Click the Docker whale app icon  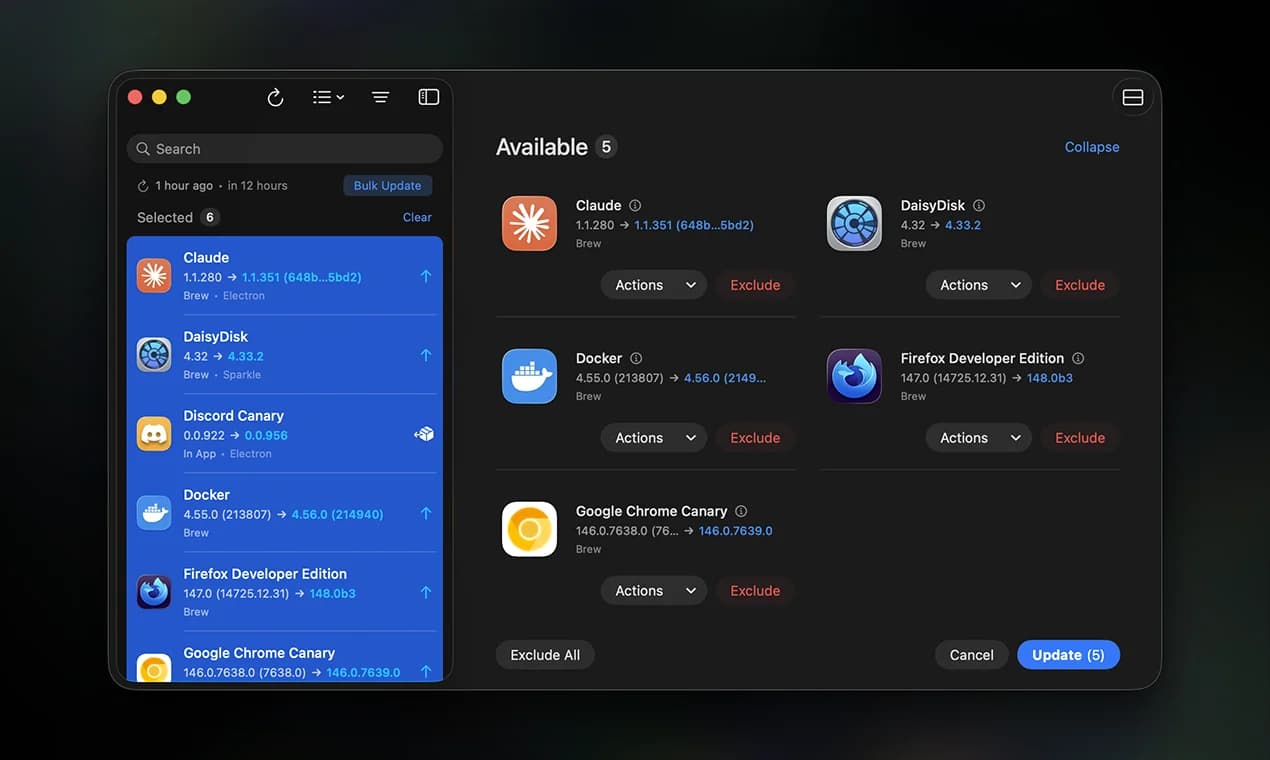529,375
